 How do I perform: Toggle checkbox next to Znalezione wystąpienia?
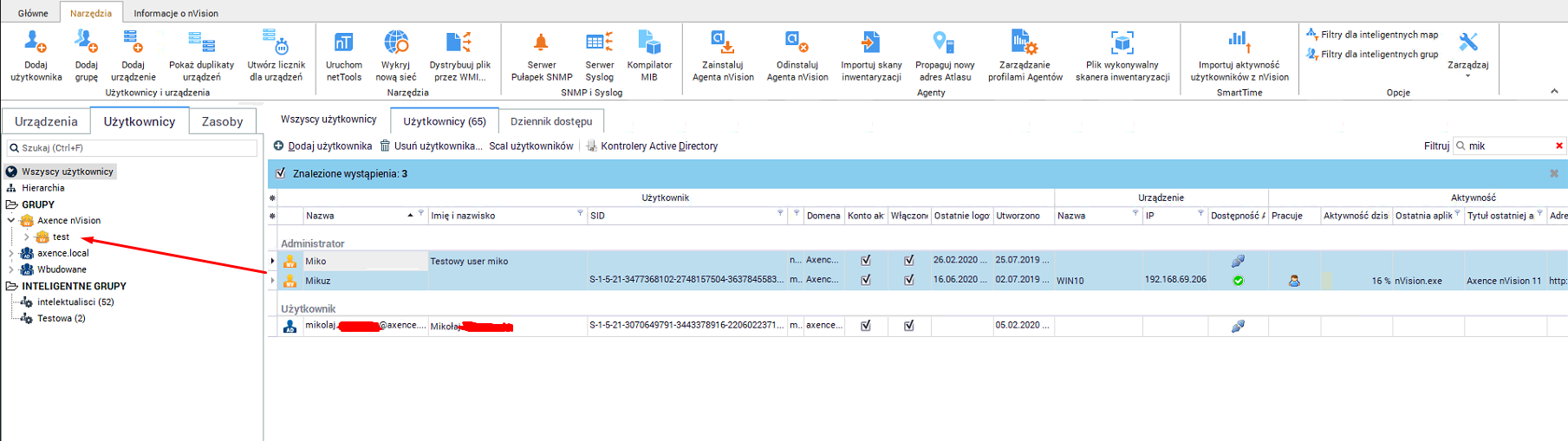click(281, 173)
